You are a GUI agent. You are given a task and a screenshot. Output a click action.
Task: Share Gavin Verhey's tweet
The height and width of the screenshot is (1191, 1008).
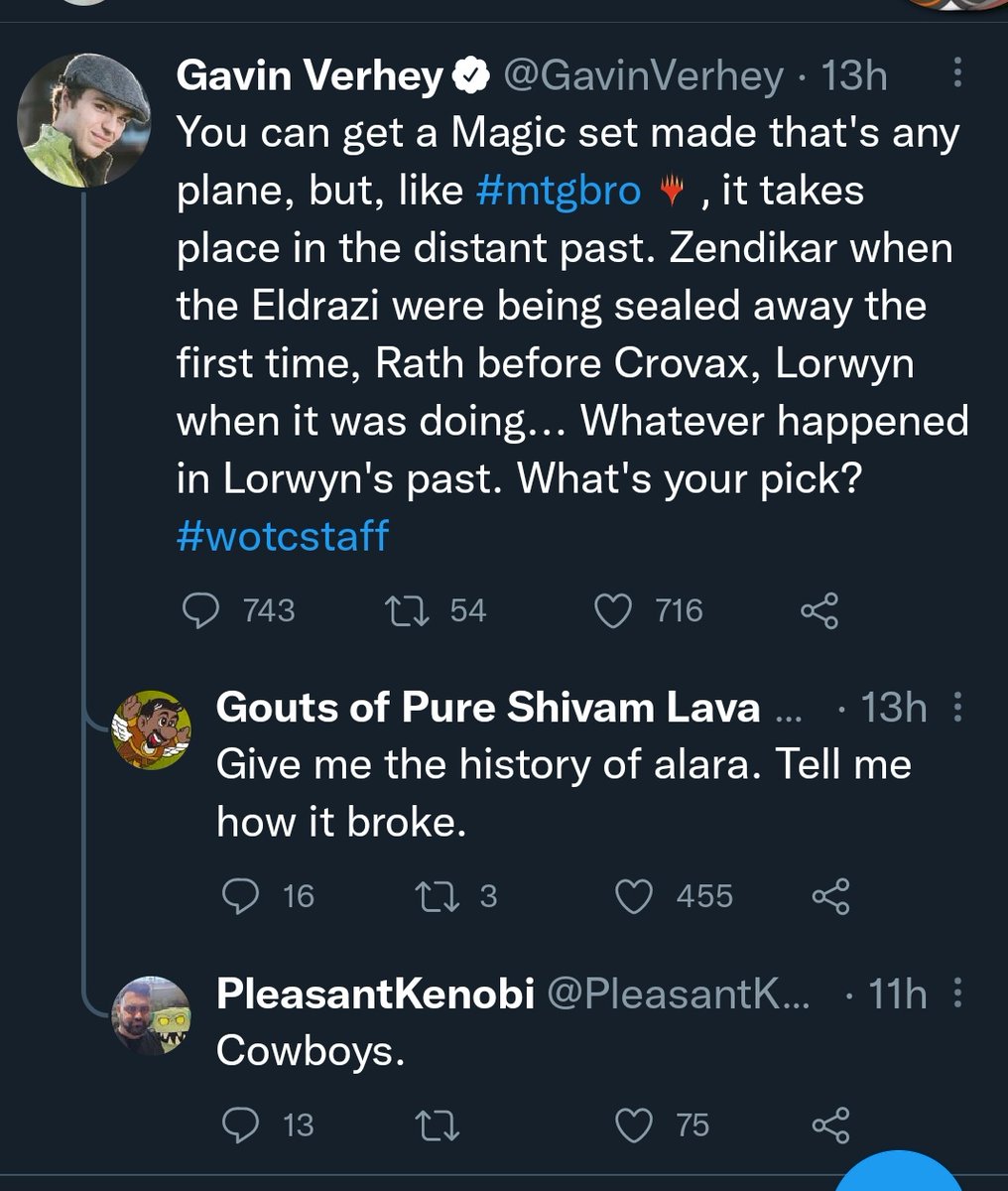point(819,610)
